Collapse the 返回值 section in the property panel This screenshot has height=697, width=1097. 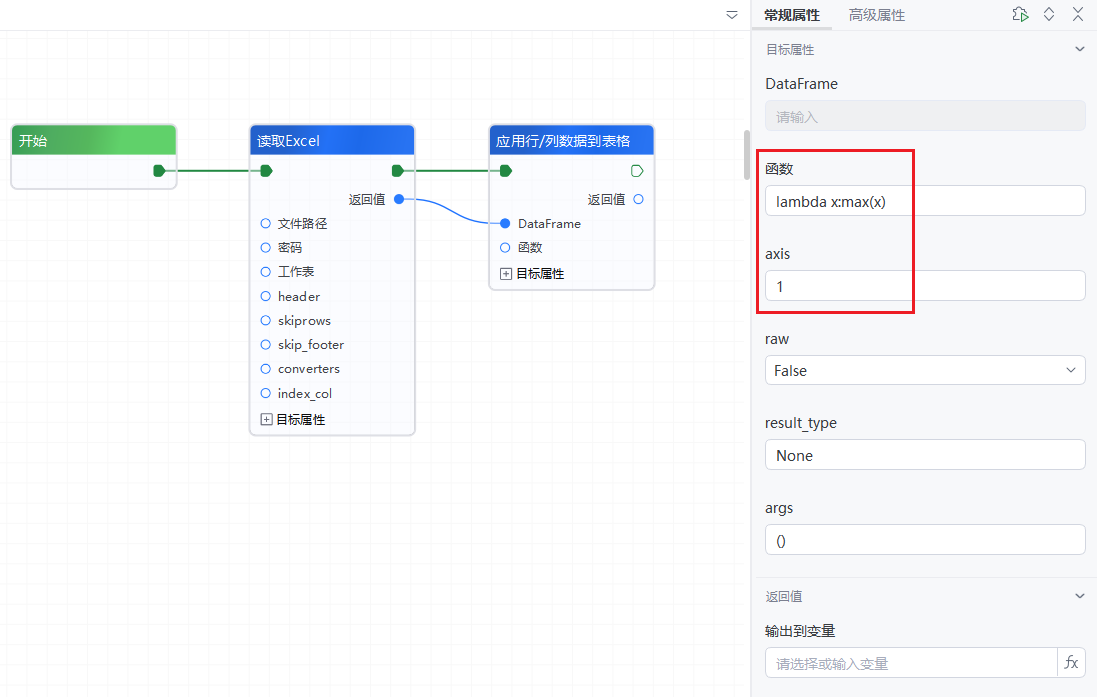pyautogui.click(x=1079, y=596)
